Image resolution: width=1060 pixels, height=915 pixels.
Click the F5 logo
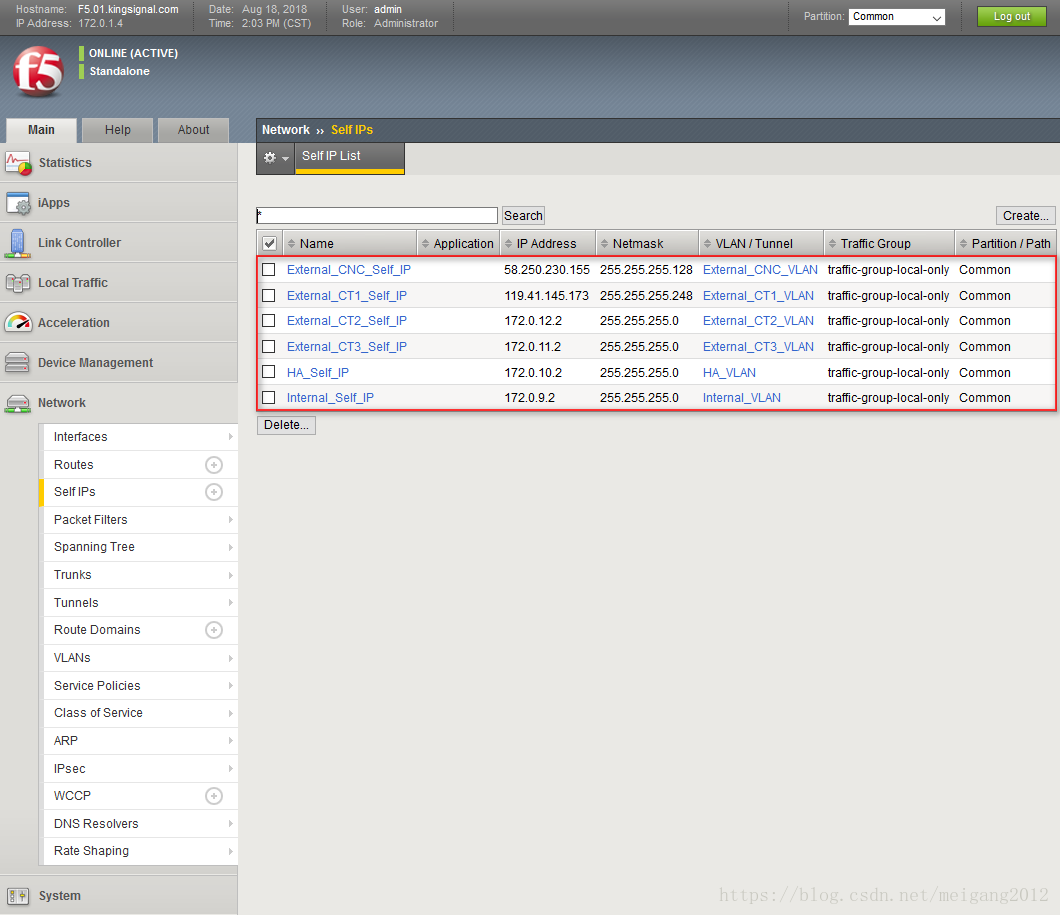[x=39, y=71]
